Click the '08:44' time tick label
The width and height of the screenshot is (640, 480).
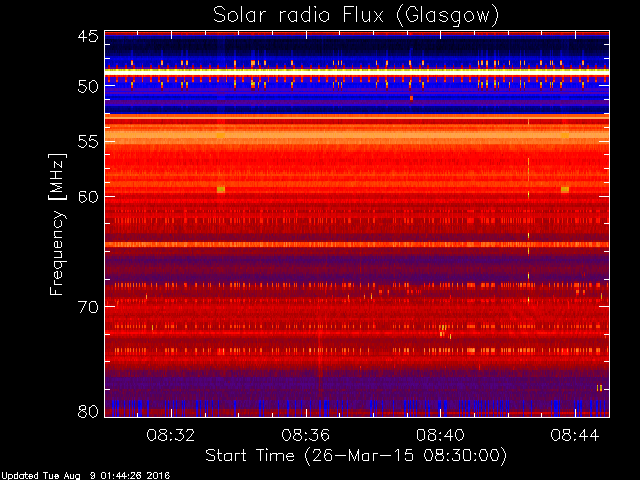(575, 436)
